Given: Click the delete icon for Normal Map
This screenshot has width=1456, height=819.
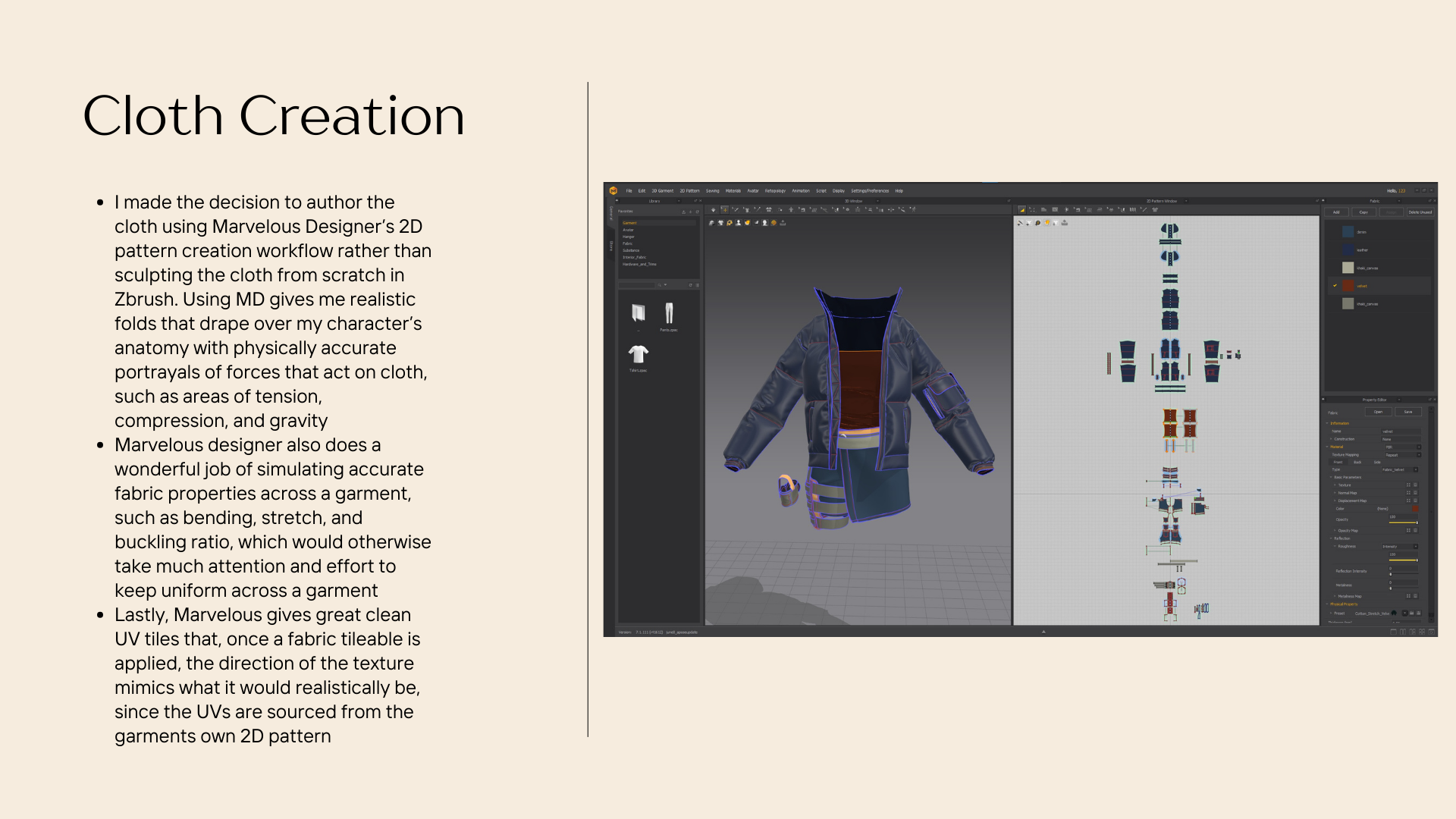Looking at the screenshot, I should click(1415, 493).
